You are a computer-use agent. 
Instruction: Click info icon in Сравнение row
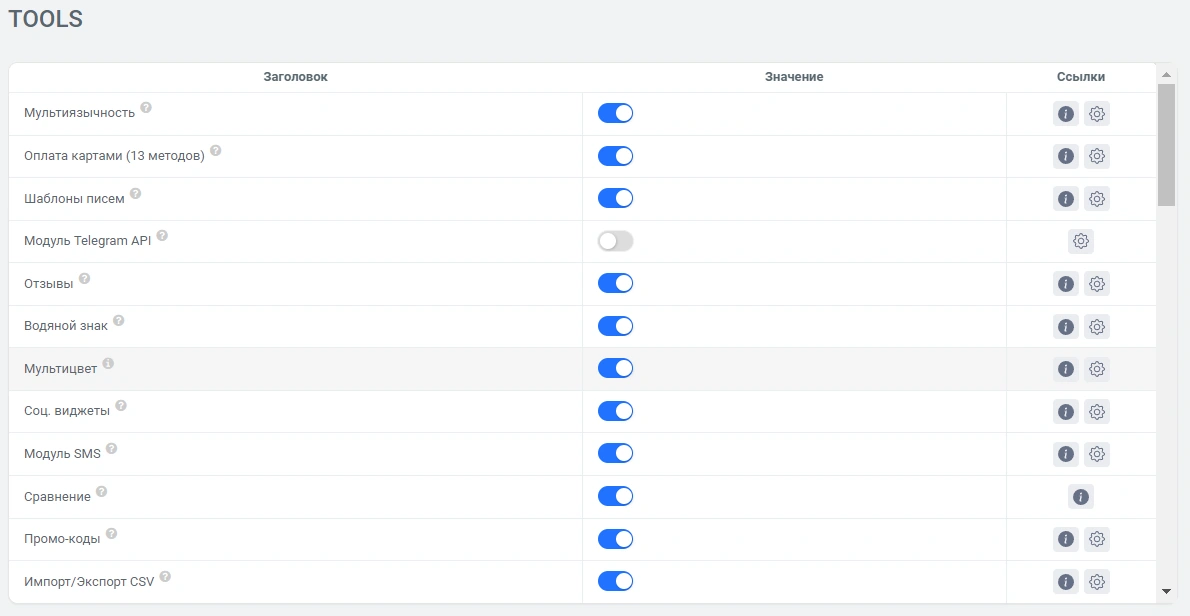[x=1080, y=496]
